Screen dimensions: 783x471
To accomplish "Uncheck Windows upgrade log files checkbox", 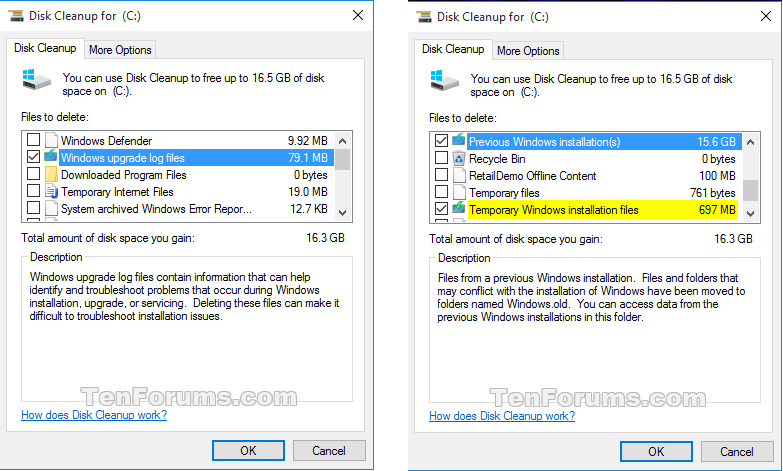I will pos(33,156).
